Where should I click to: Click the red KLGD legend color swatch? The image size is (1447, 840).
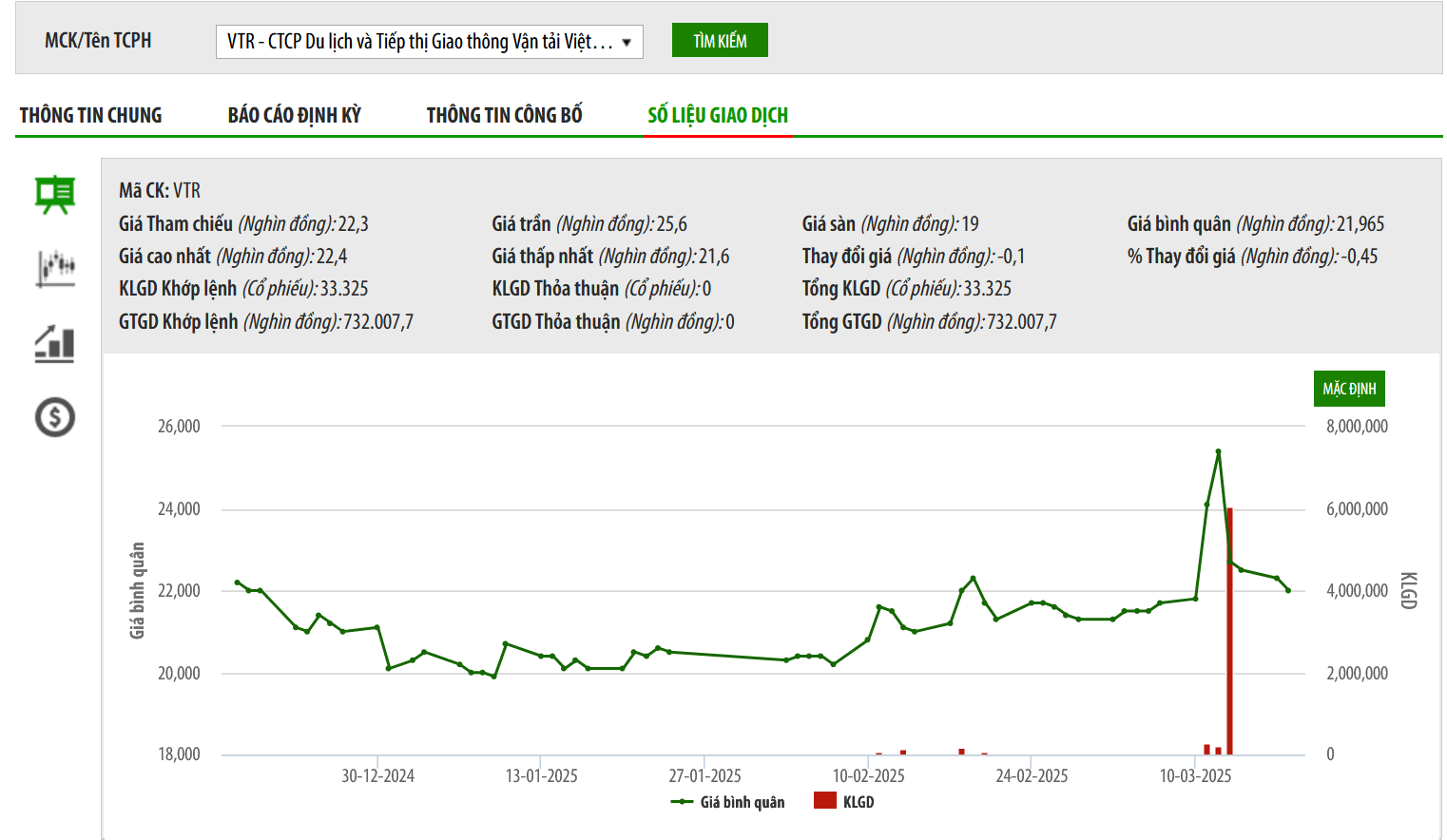824,801
